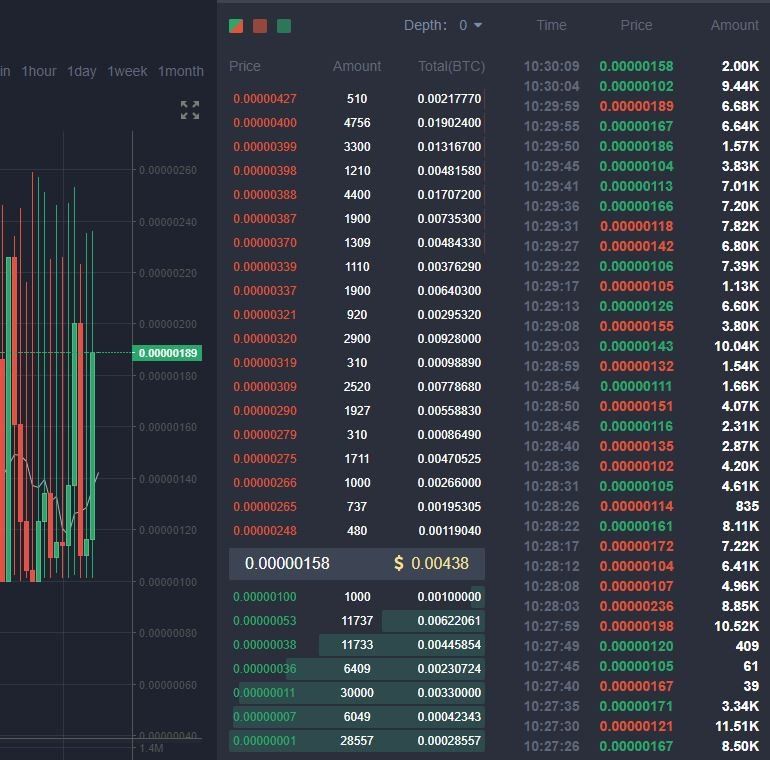Click buy order with amount 30000
The height and width of the screenshot is (760, 770).
pos(357,693)
